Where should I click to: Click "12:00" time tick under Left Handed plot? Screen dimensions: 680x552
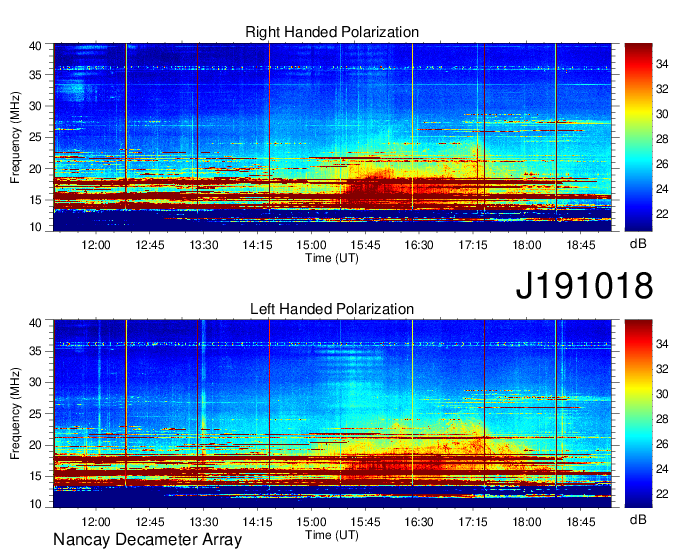pos(96,522)
